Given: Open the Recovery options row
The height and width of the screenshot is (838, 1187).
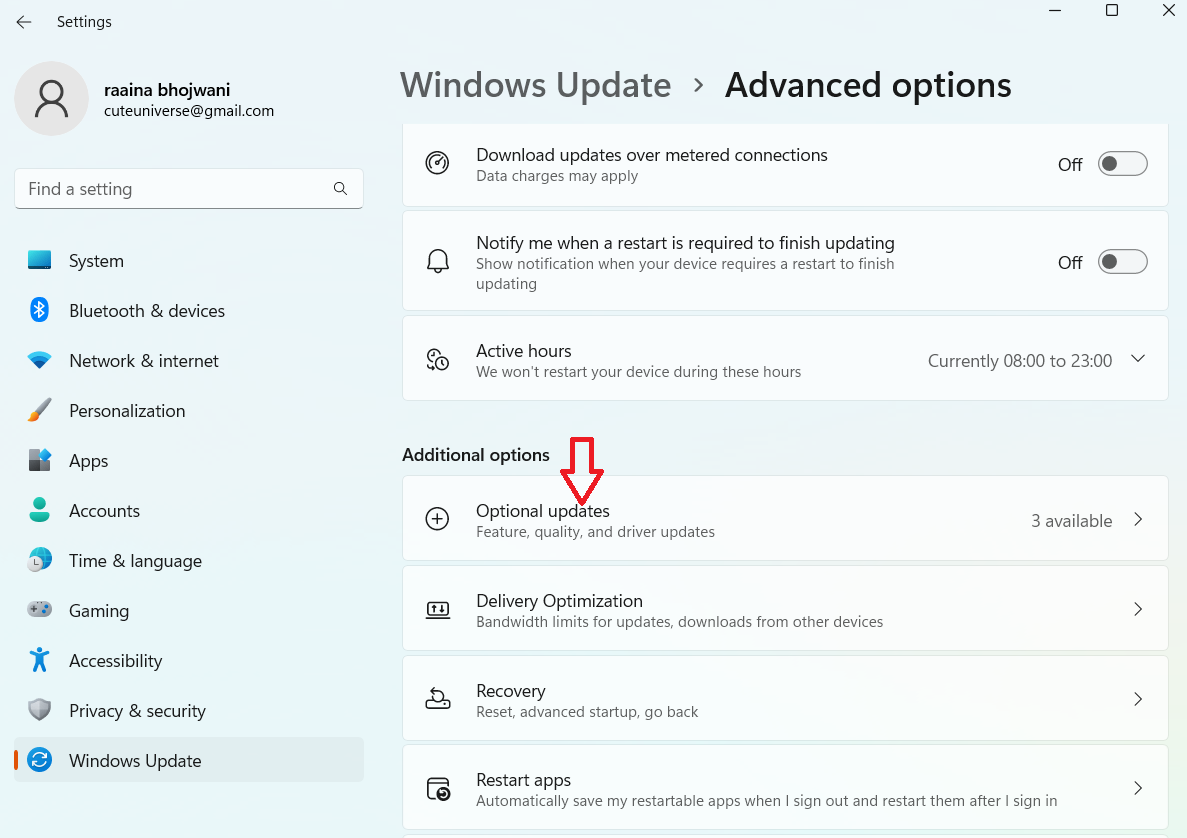Looking at the screenshot, I should pos(784,699).
